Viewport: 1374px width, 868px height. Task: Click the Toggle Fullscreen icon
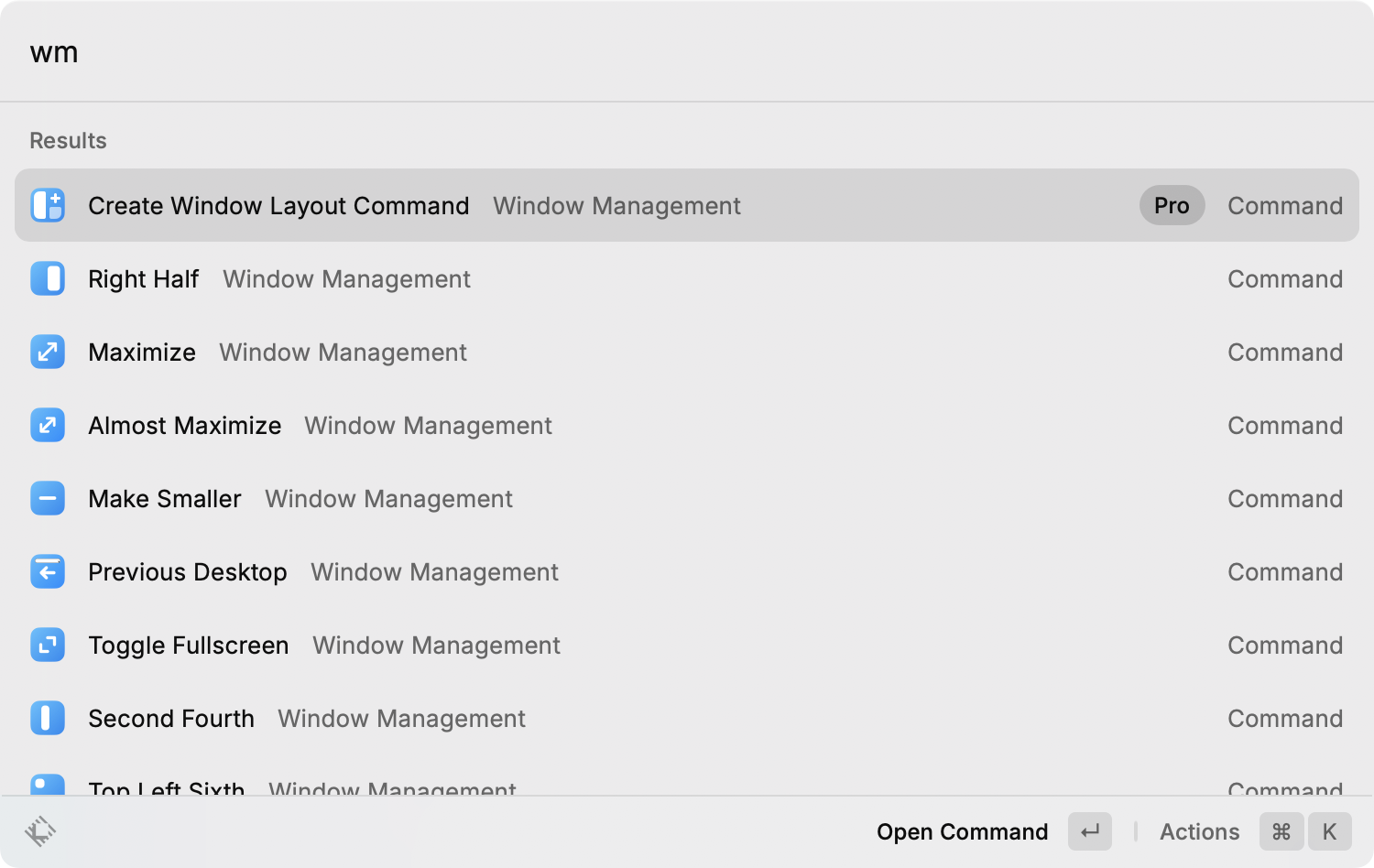point(47,645)
